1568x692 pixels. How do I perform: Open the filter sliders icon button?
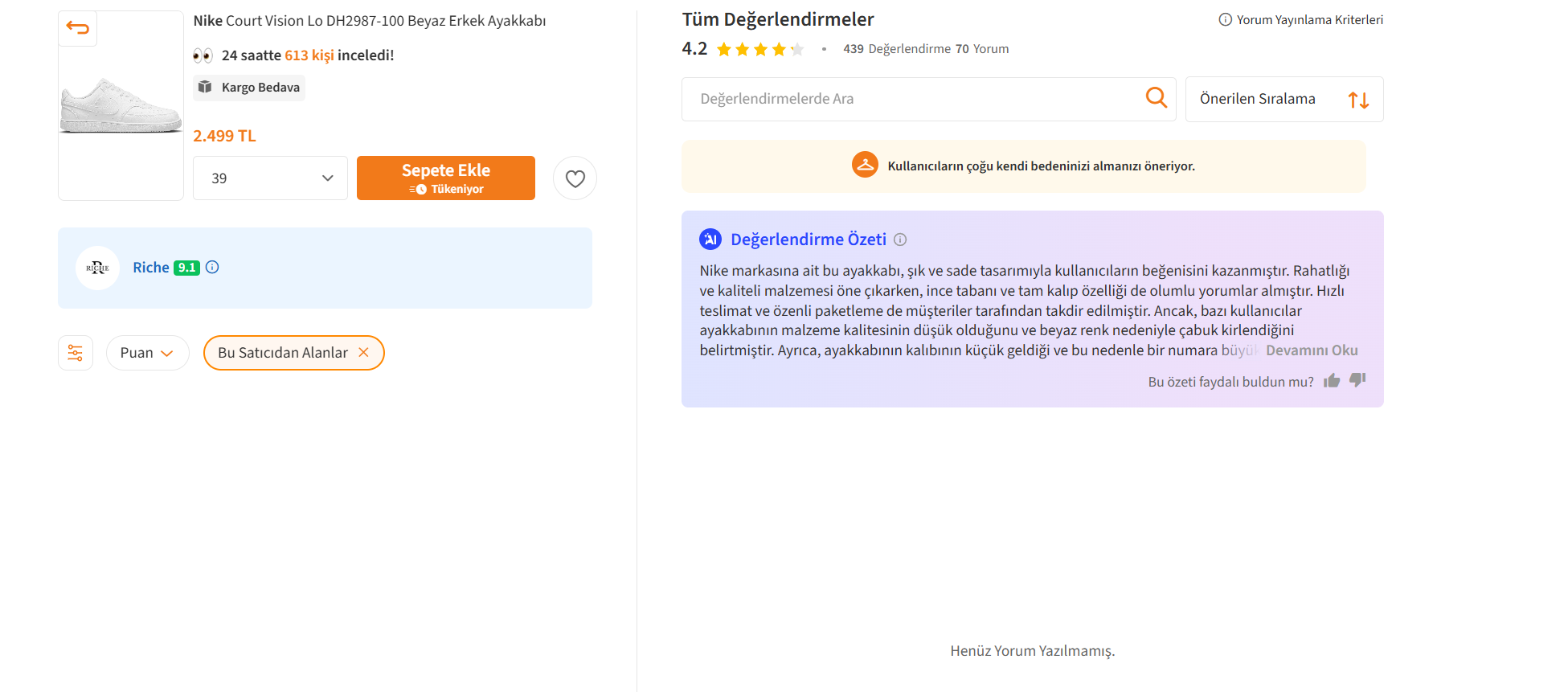76,353
